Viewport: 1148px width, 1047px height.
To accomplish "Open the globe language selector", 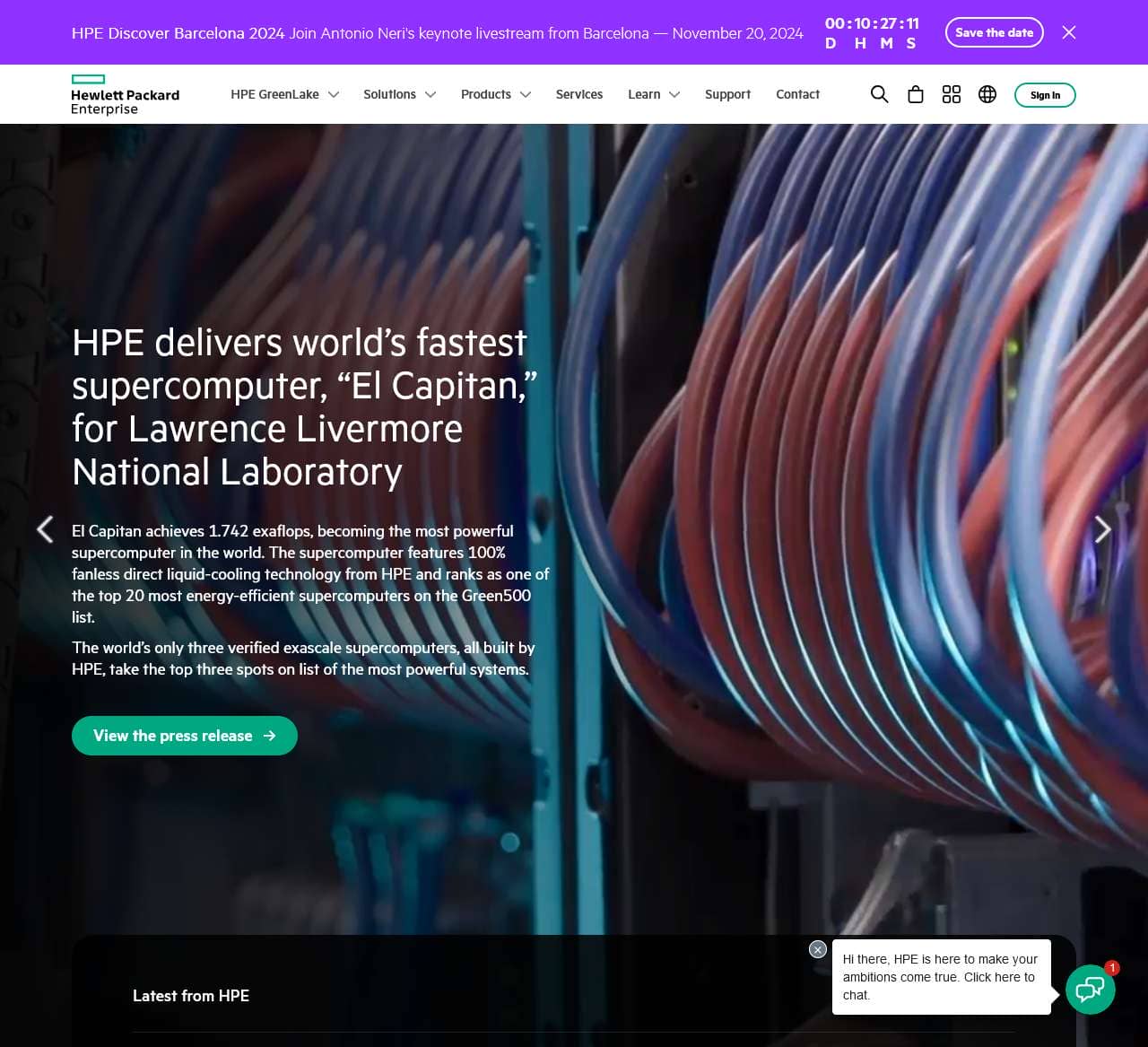I will tap(987, 94).
